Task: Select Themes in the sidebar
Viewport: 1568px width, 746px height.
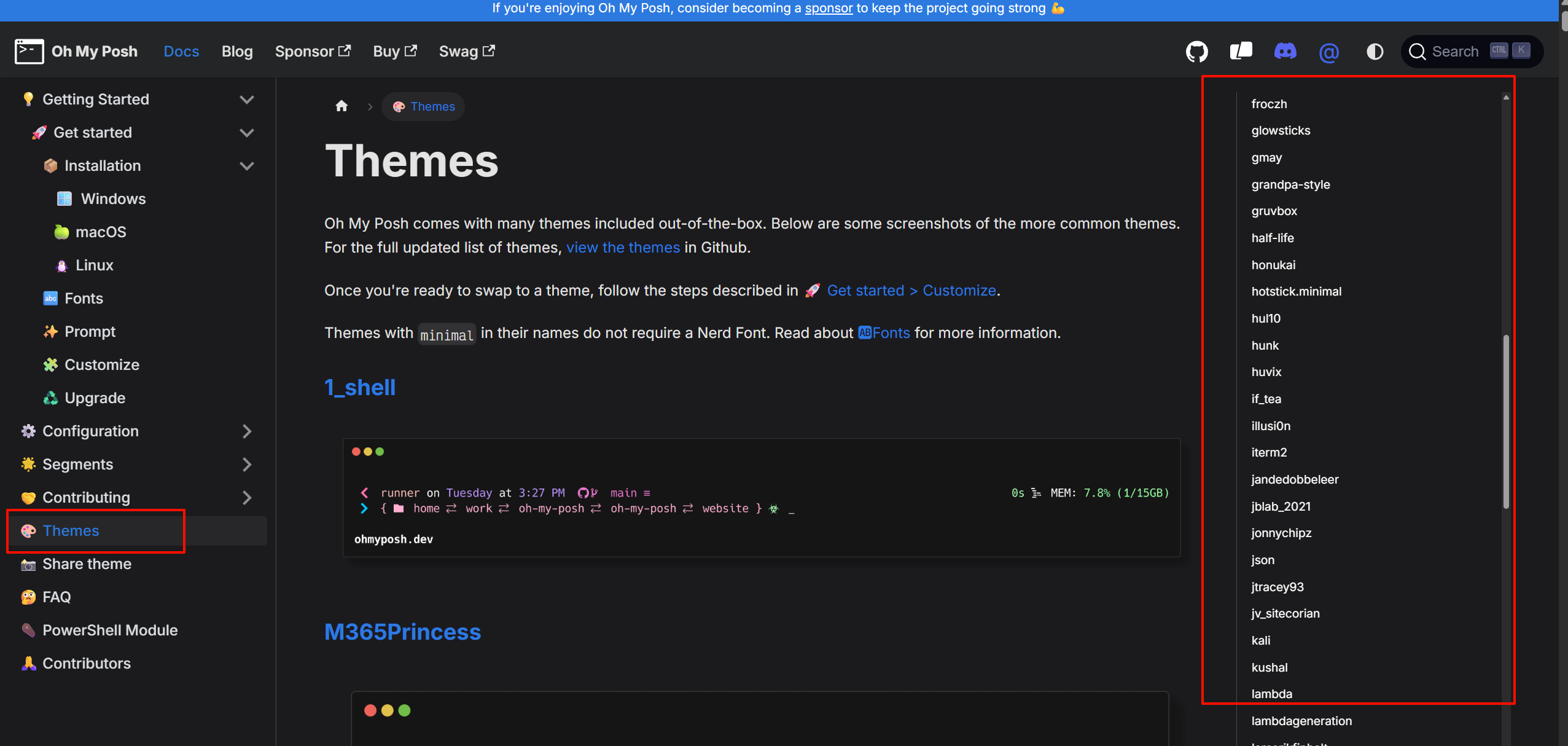Action: coord(136,531)
